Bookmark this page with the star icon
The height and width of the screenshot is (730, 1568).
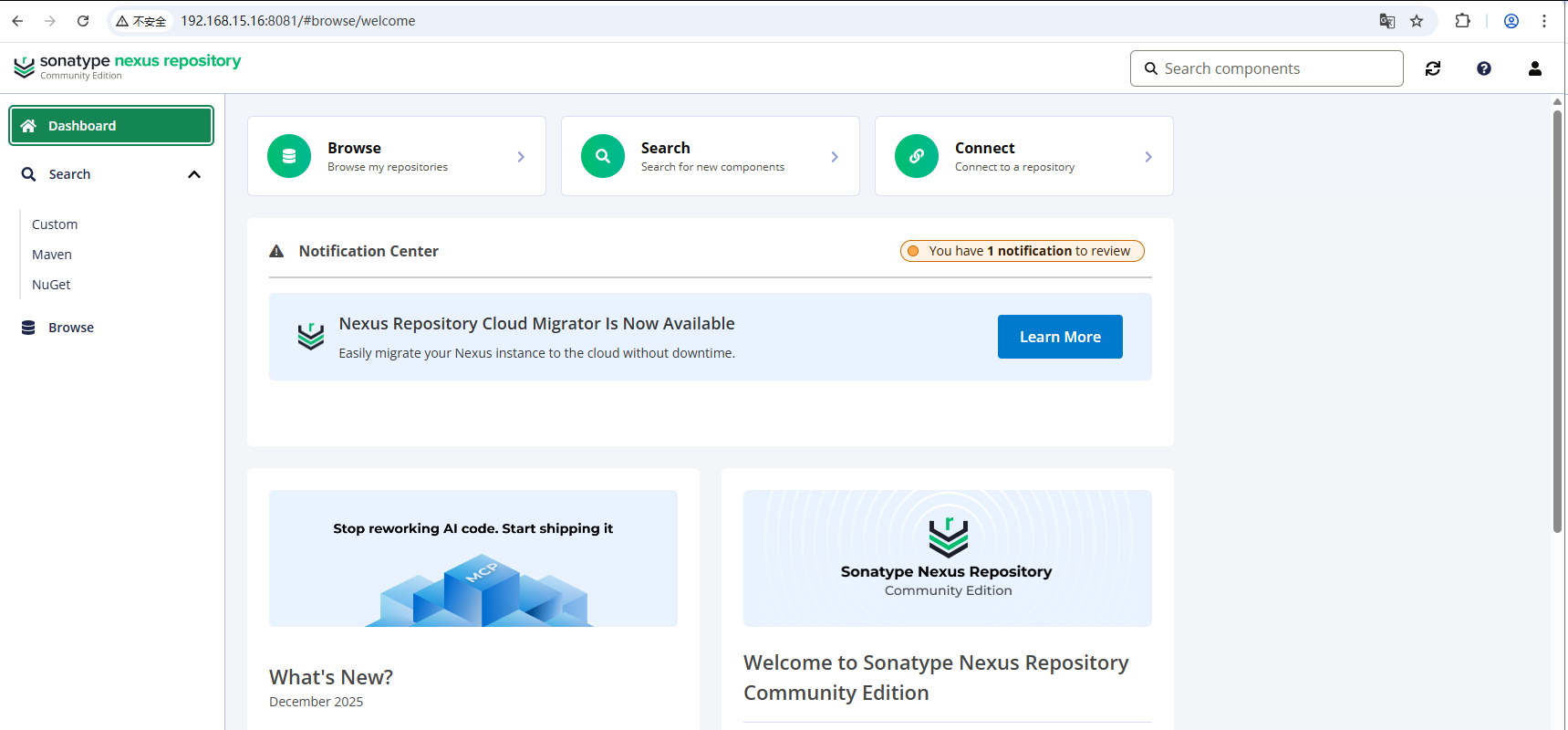tap(1417, 21)
